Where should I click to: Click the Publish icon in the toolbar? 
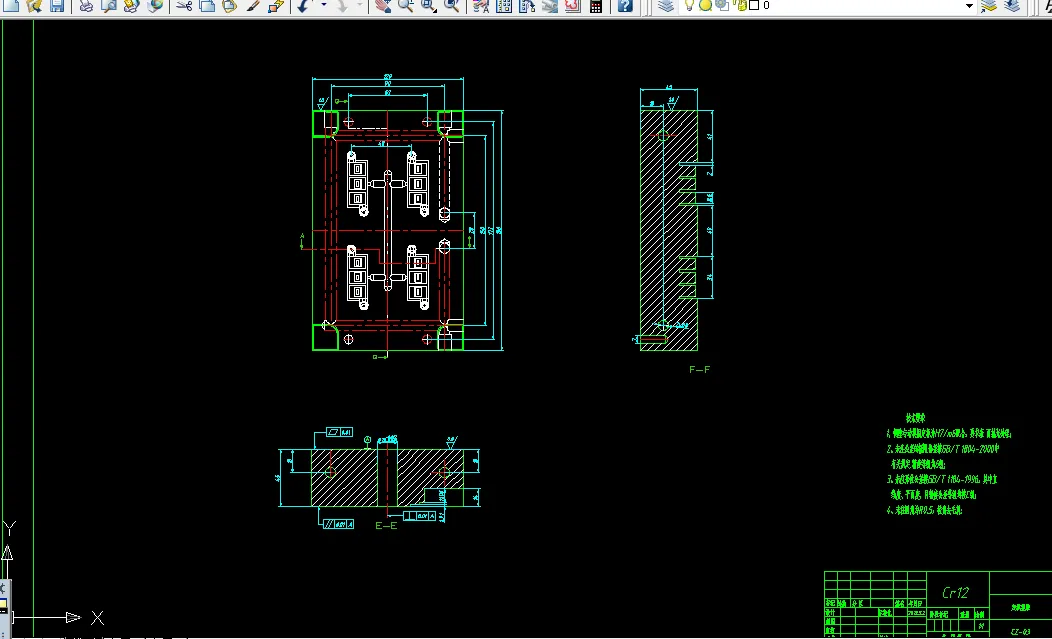[132, 6]
